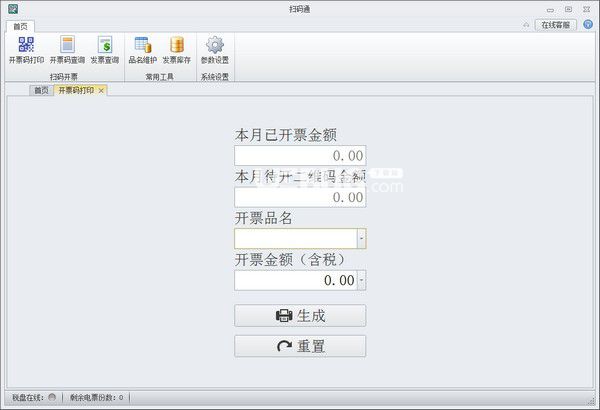Open 参数设置 gear settings
This screenshot has height=410, width=600.
tap(215, 50)
